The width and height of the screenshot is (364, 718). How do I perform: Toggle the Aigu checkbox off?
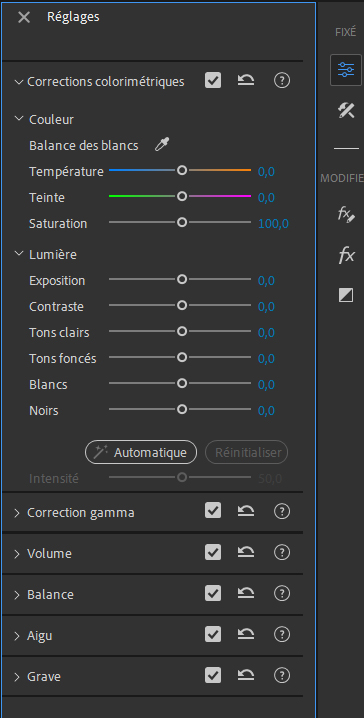[x=213, y=635]
